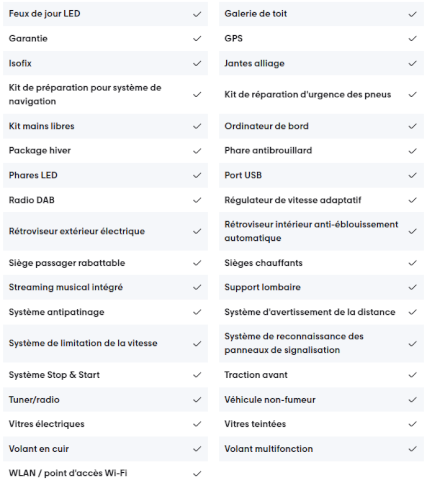Select the Galerie de toit label
The width and height of the screenshot is (432, 480).
(256, 14)
